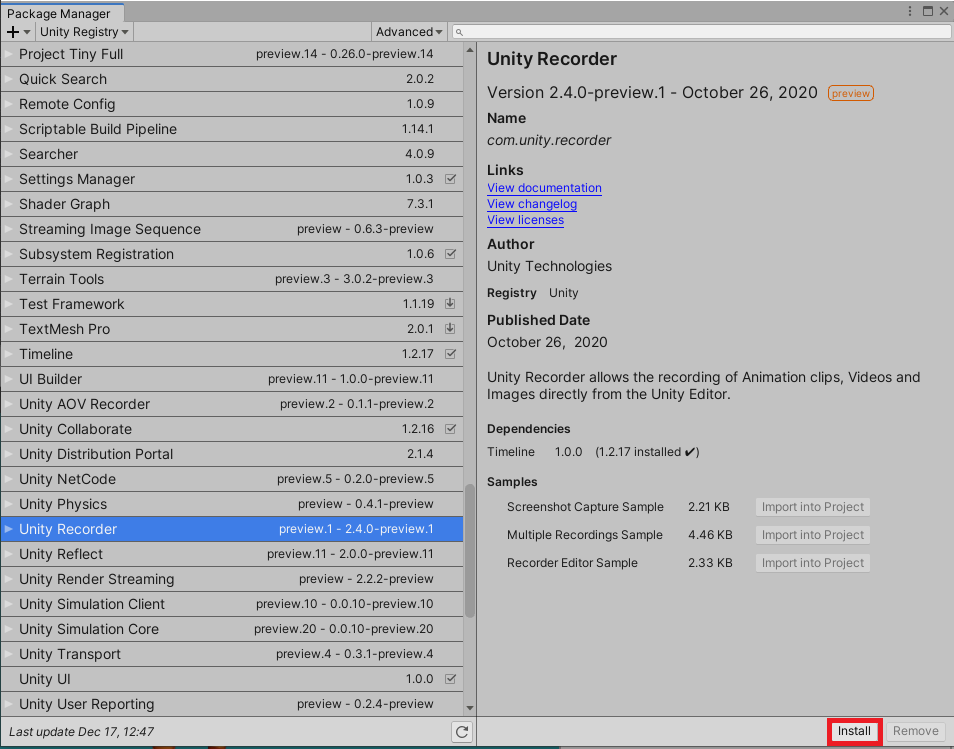Click the installed checkmark beside Unity UI

click(450, 679)
